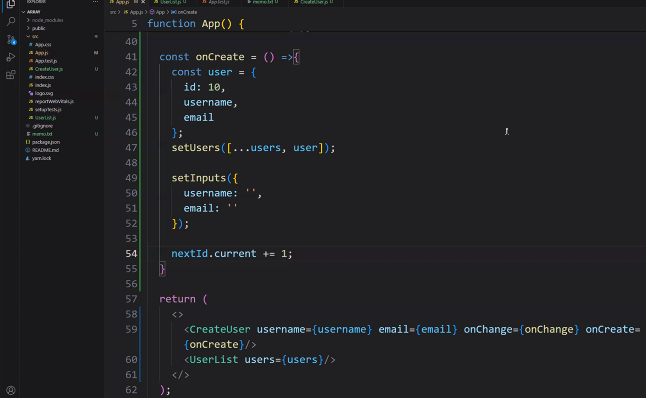
Task: Open index.css in file tree
Action: tap(41, 77)
